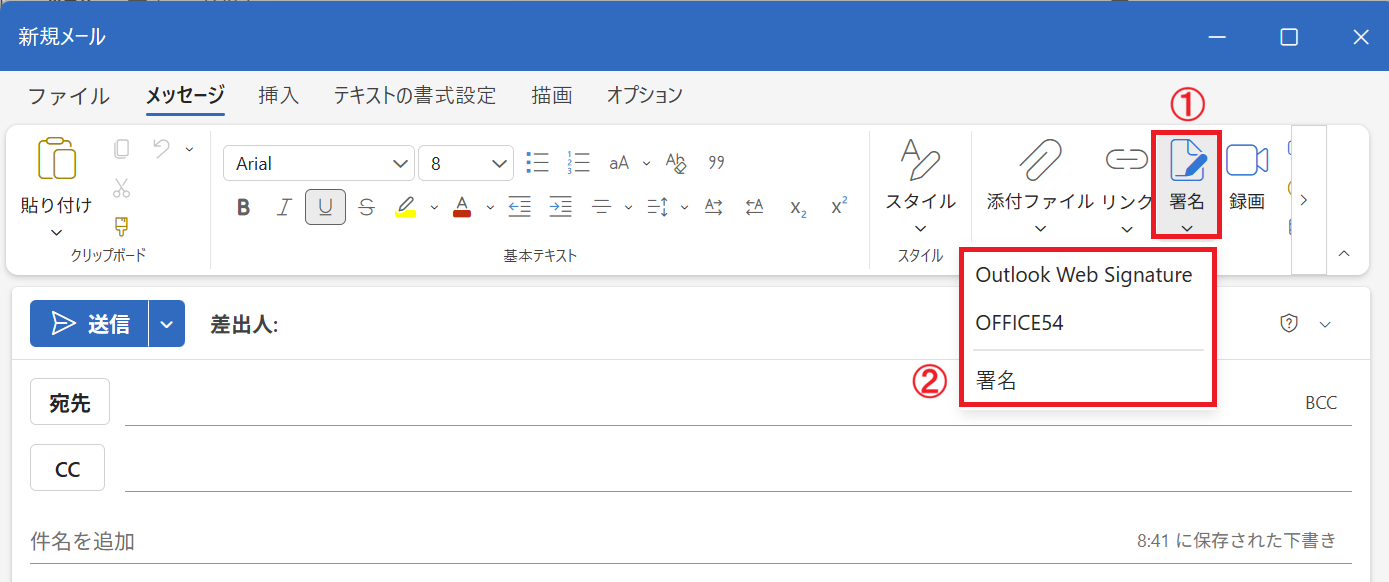Switch to the 挿入 ribbon tab
The image size is (1389, 582).
coord(278,94)
